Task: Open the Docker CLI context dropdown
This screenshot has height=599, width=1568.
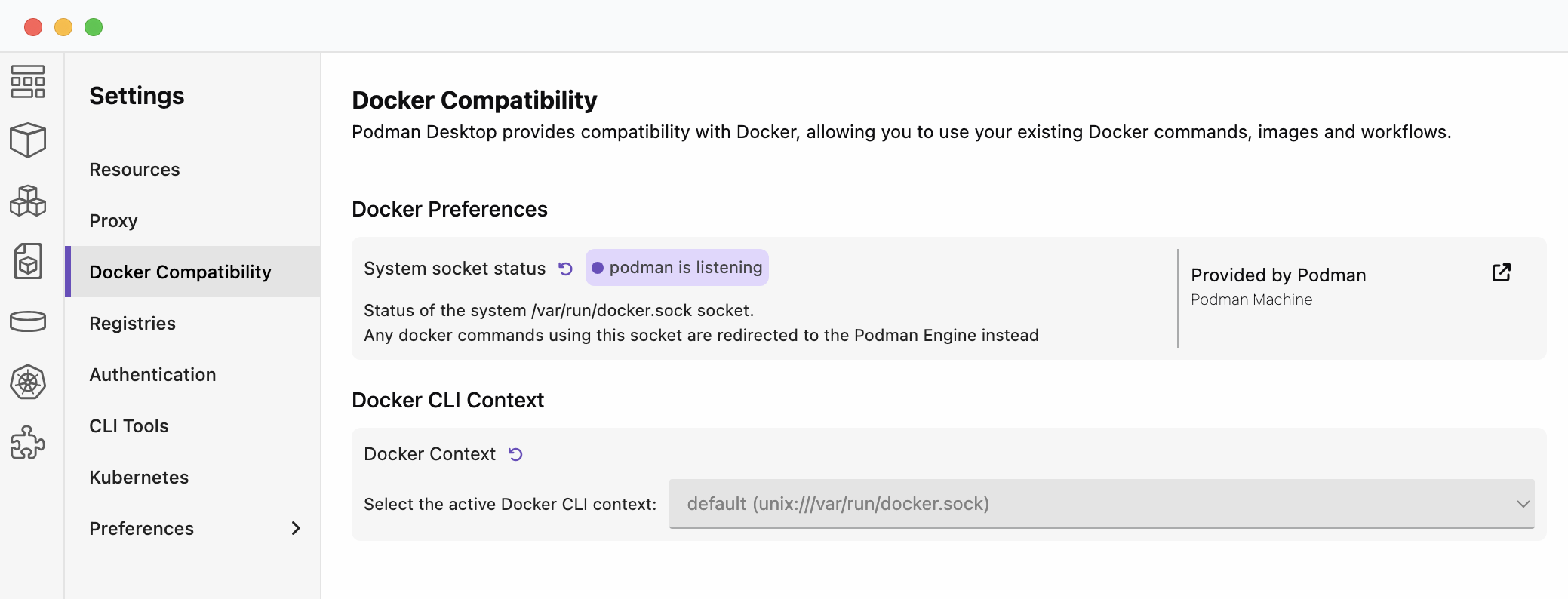Action: (1101, 504)
